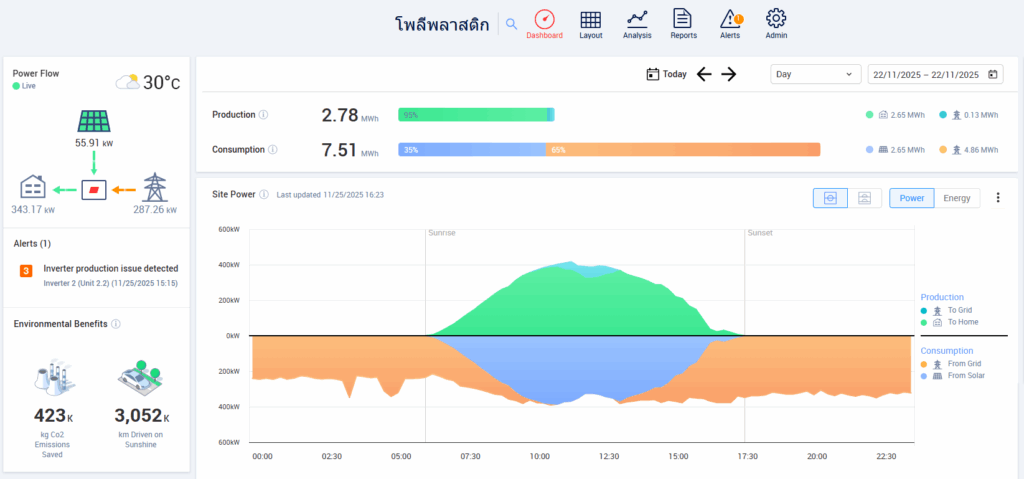Open the Site Power three-dot menu
The width and height of the screenshot is (1024, 479).
(x=998, y=198)
